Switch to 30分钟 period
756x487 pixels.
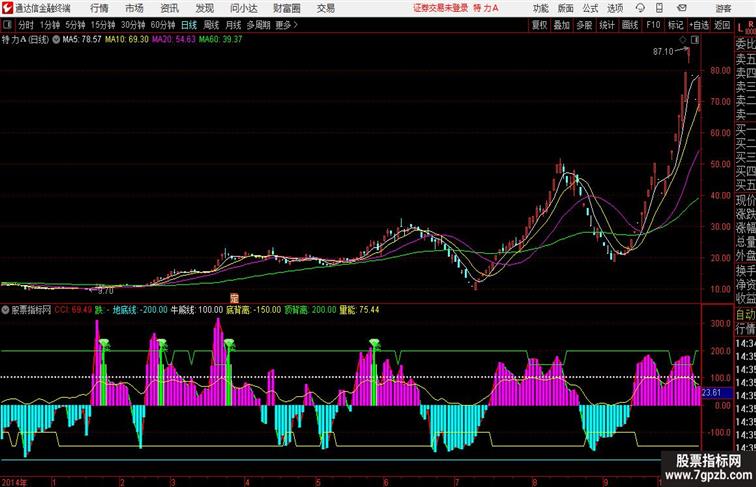pyautogui.click(x=133, y=25)
